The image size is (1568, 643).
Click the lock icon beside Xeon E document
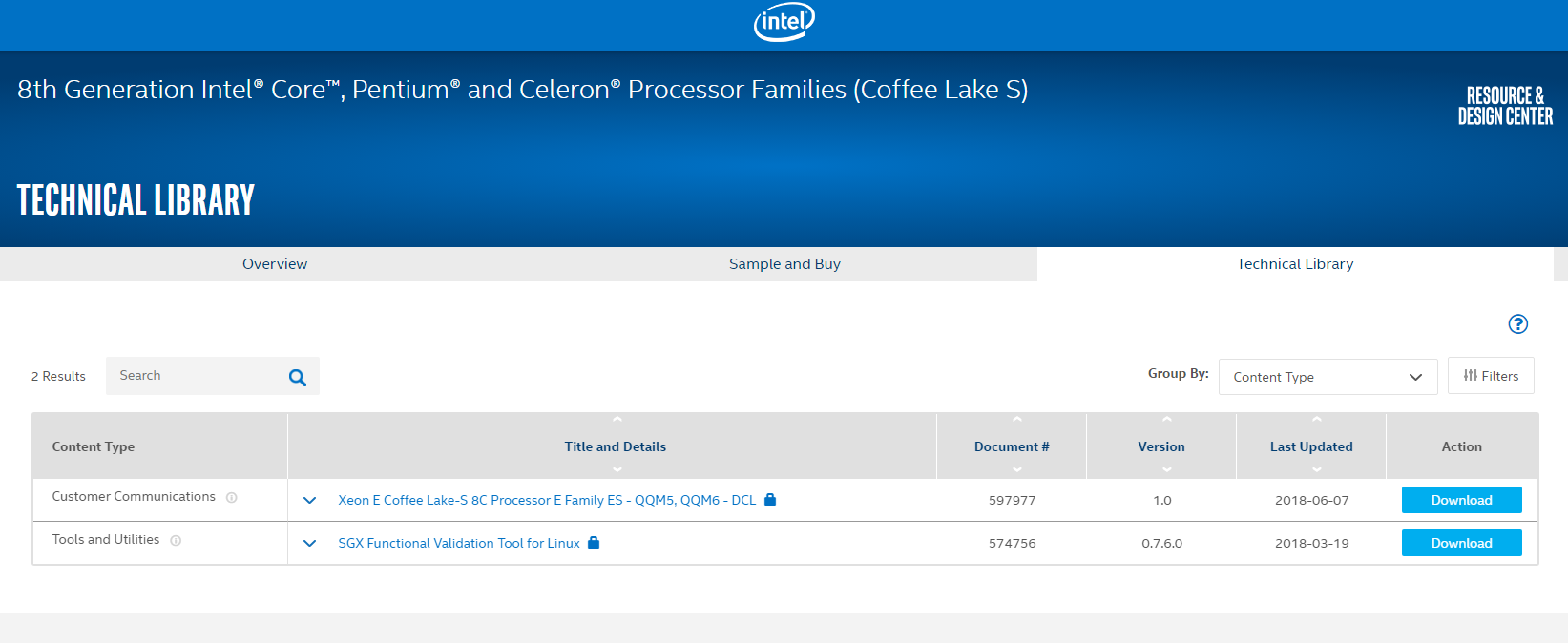770,500
